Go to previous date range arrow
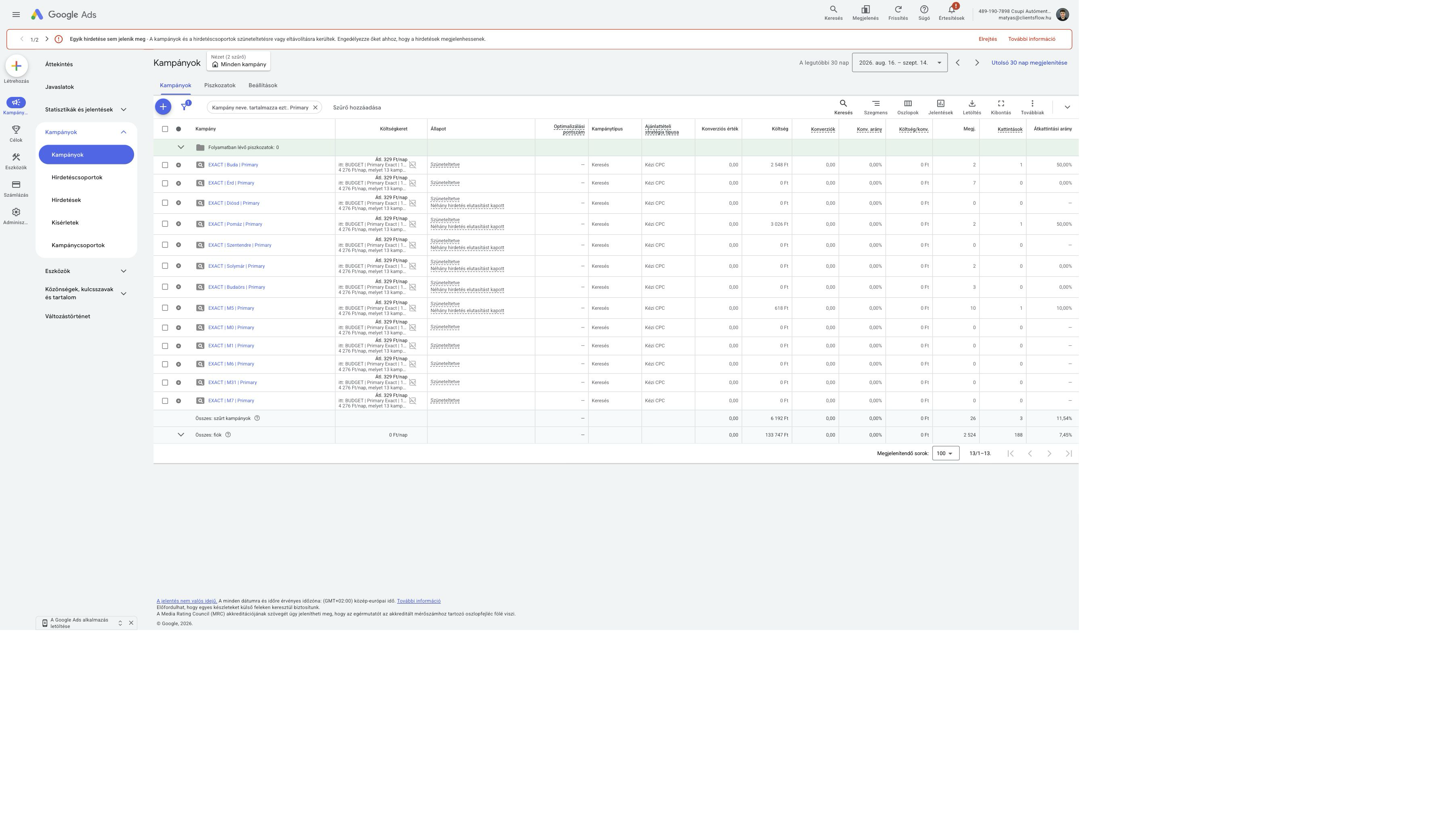This screenshot has height=840, width=1438. (958, 63)
